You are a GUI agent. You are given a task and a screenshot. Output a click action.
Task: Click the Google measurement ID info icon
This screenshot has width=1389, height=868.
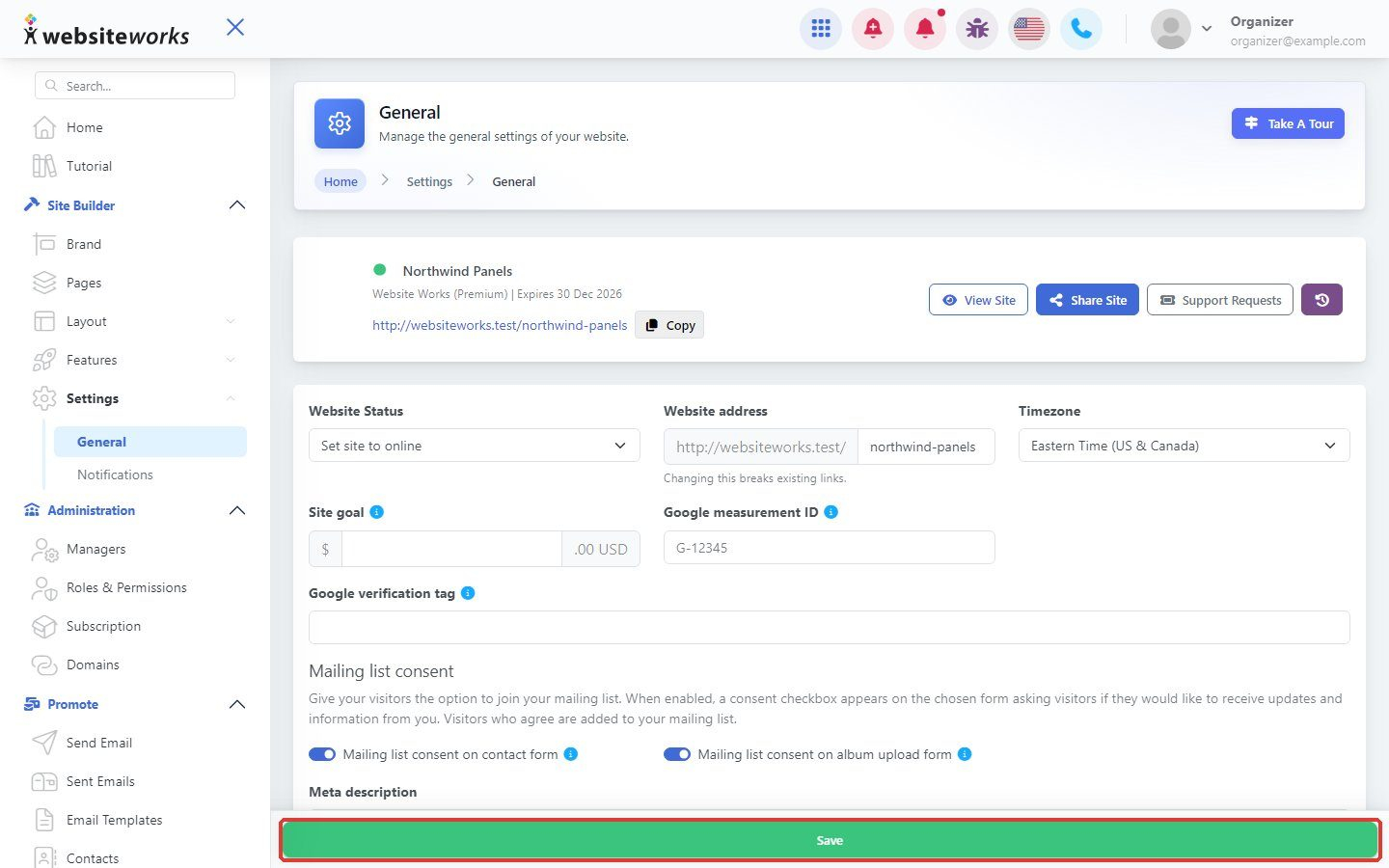[x=831, y=512]
